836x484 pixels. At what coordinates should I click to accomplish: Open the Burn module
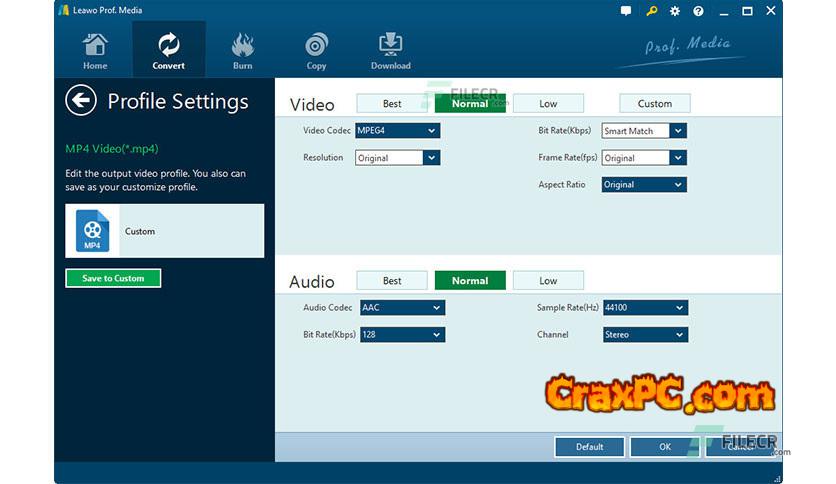(x=242, y=51)
